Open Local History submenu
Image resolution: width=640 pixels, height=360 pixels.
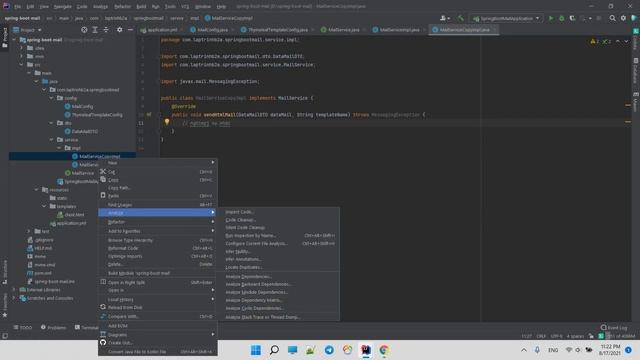pos(157,300)
